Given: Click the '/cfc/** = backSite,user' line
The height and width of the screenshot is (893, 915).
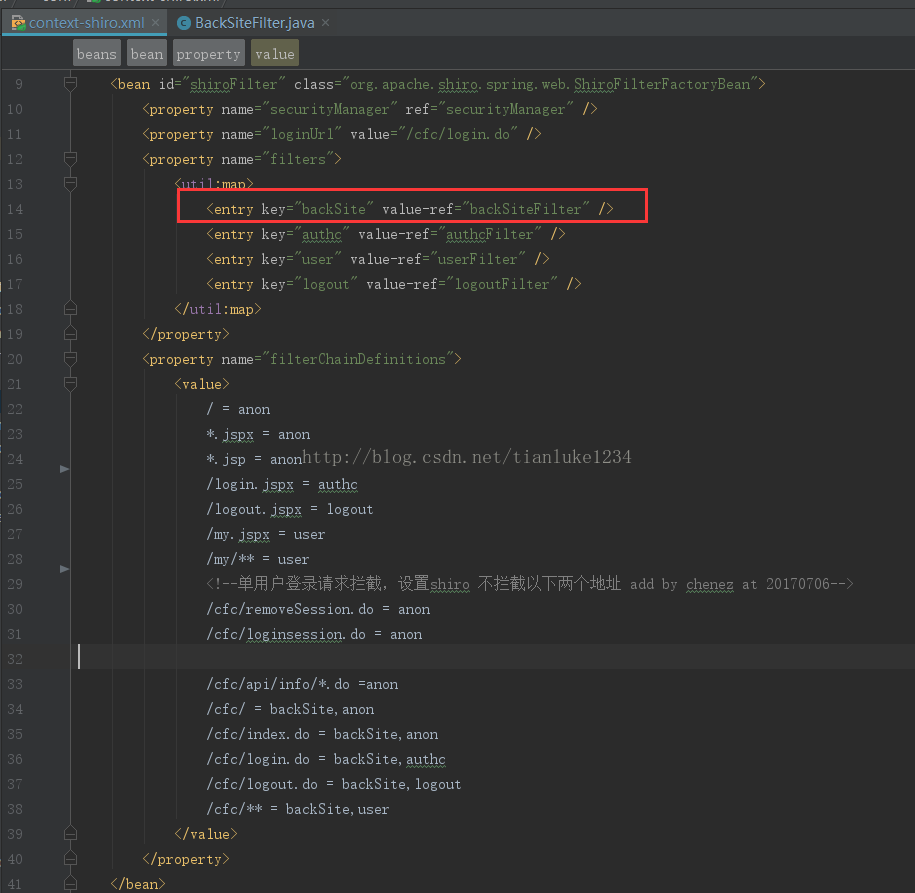Looking at the screenshot, I should pos(298,810).
